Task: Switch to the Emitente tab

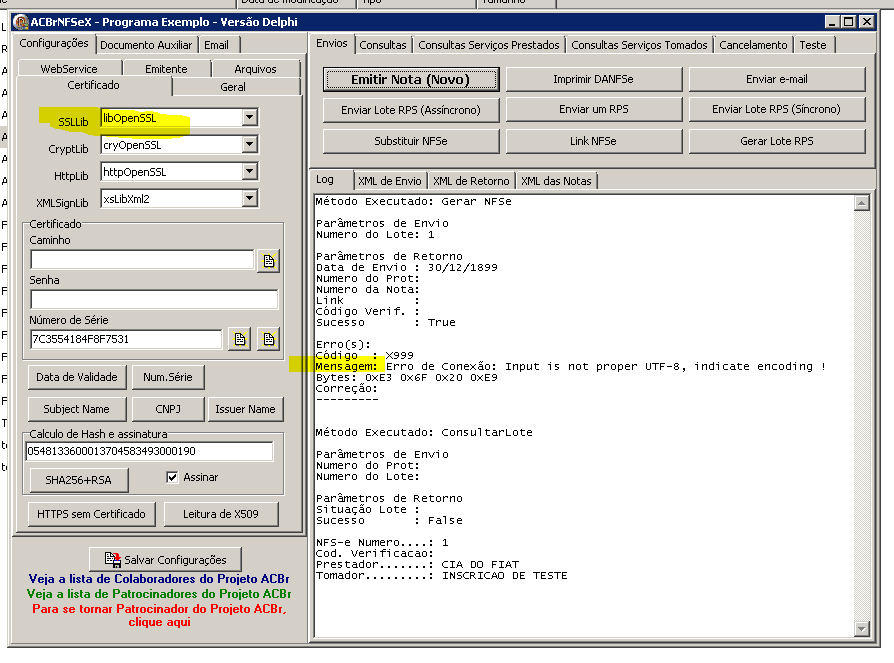Action: 166,68
